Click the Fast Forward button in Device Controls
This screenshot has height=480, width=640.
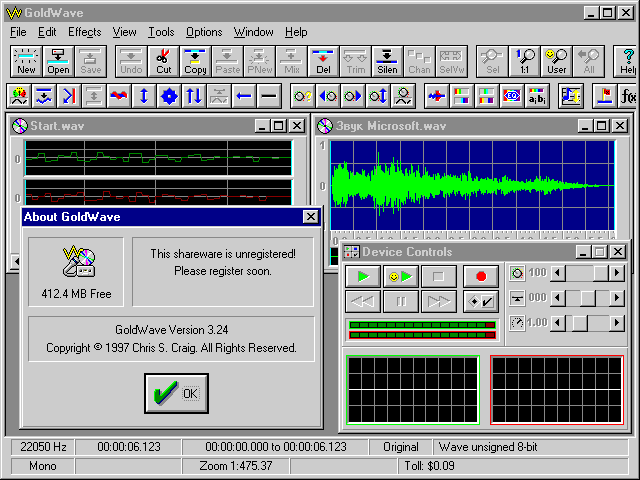pyautogui.click(x=439, y=302)
